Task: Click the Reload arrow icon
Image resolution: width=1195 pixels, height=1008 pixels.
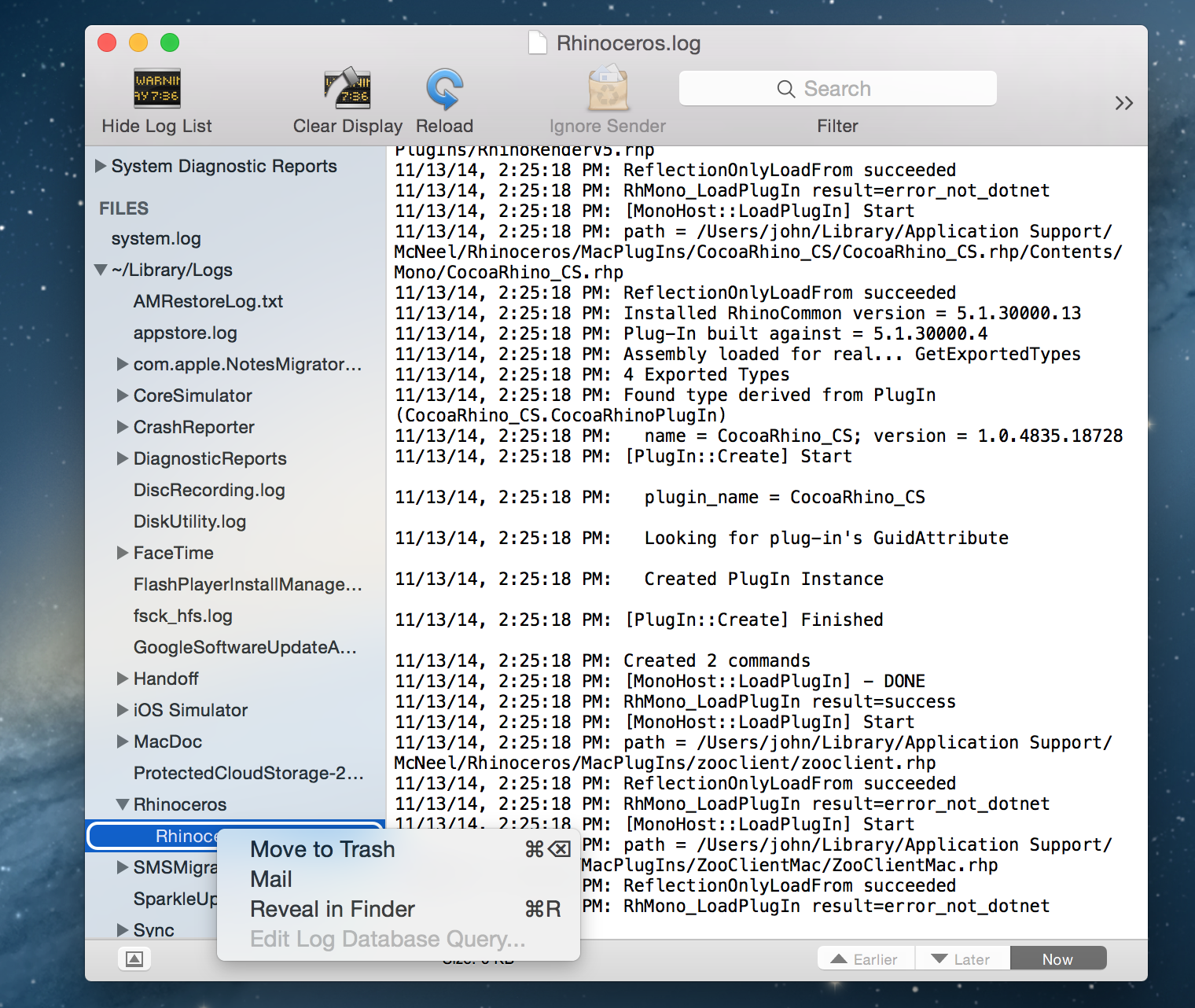Action: [x=445, y=89]
